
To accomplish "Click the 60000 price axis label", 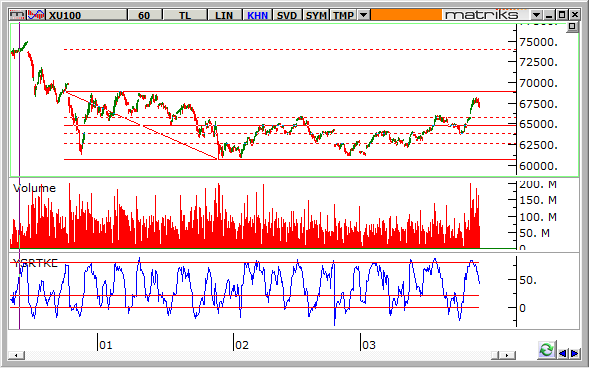I will 538,166.
